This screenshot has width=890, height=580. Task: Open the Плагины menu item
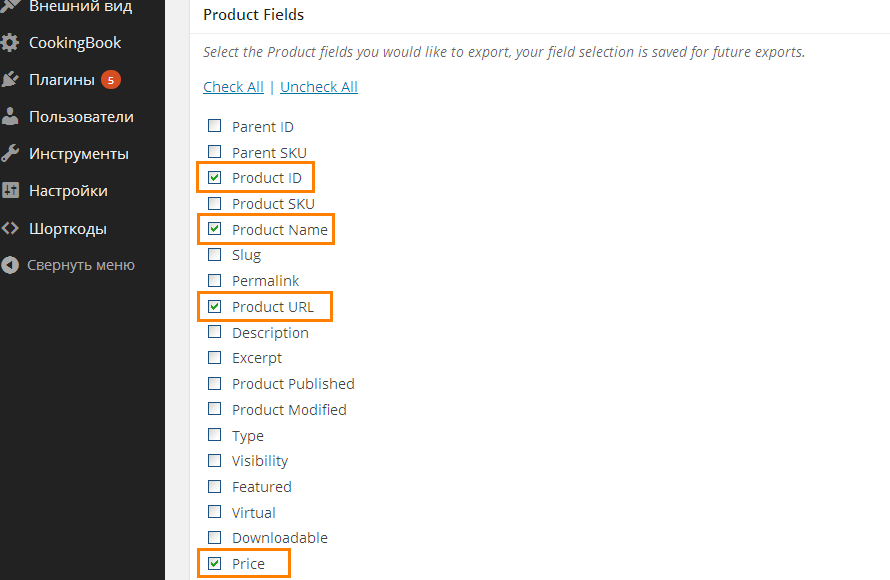point(62,80)
